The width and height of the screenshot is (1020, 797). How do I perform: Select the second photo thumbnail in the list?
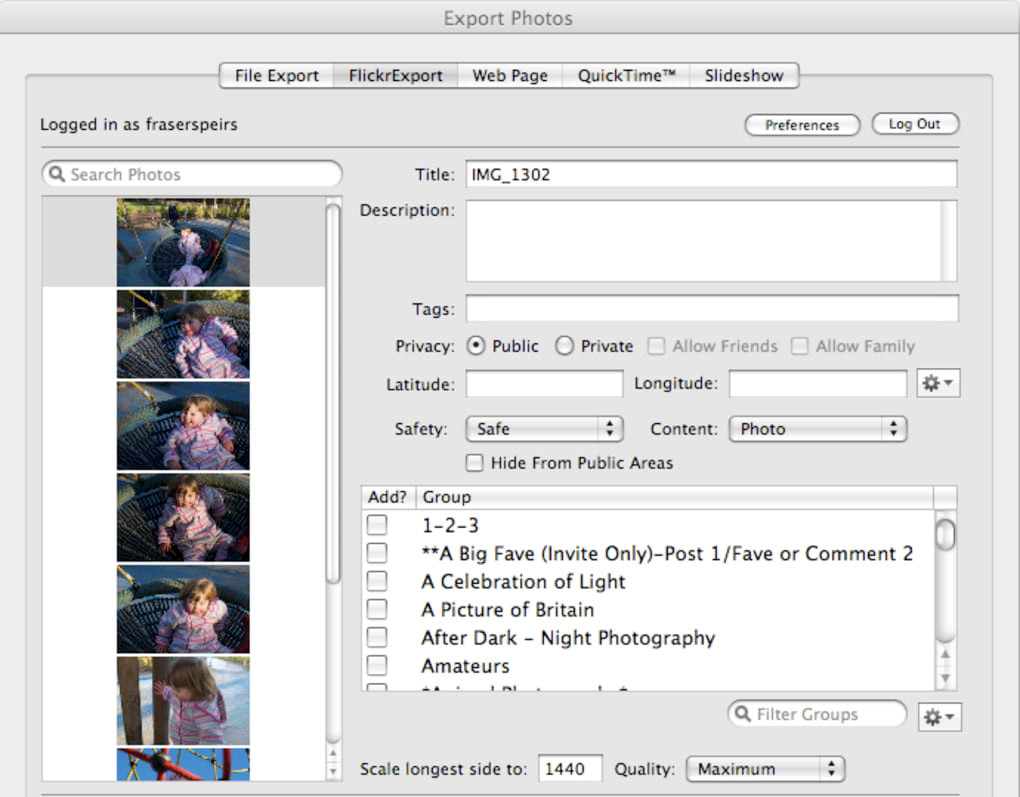click(183, 334)
